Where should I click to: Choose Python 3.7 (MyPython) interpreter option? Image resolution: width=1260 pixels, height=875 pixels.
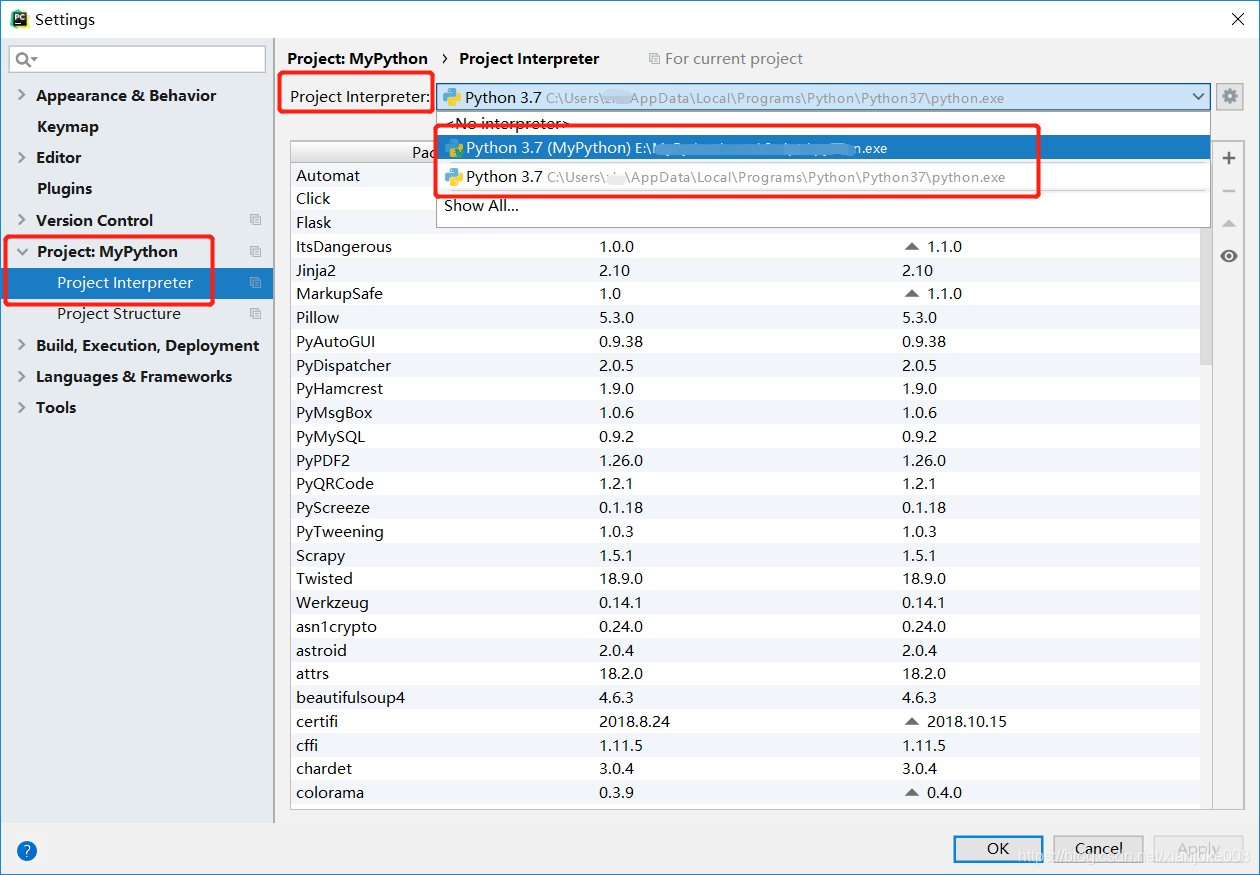point(823,148)
